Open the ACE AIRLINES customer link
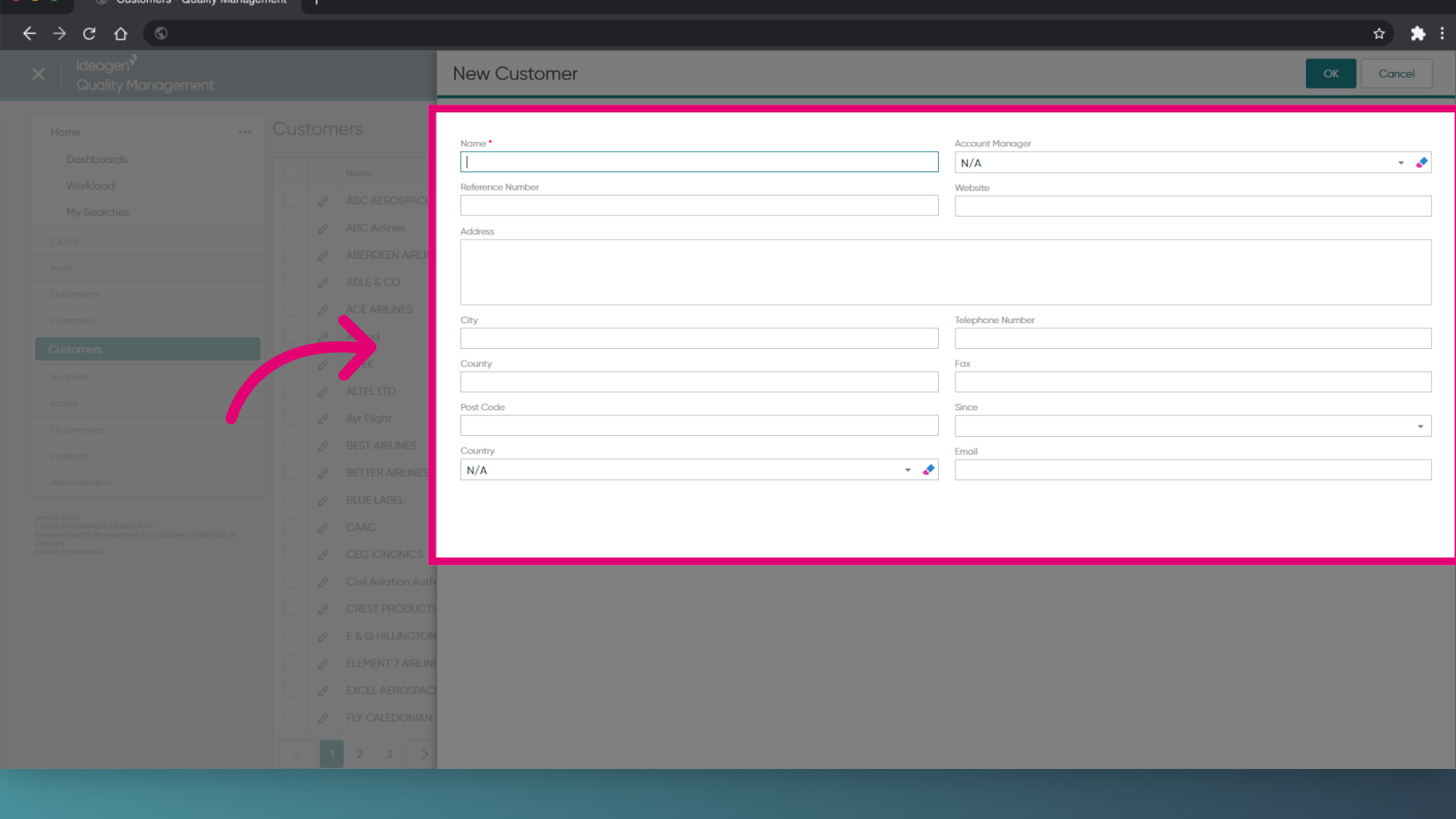1456x819 pixels. point(379,309)
